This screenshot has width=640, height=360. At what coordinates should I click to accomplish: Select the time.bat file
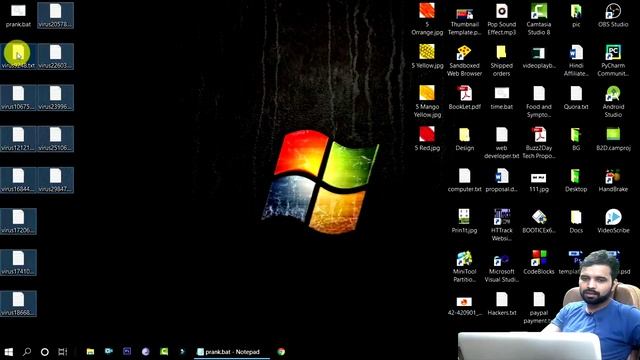pos(502,98)
